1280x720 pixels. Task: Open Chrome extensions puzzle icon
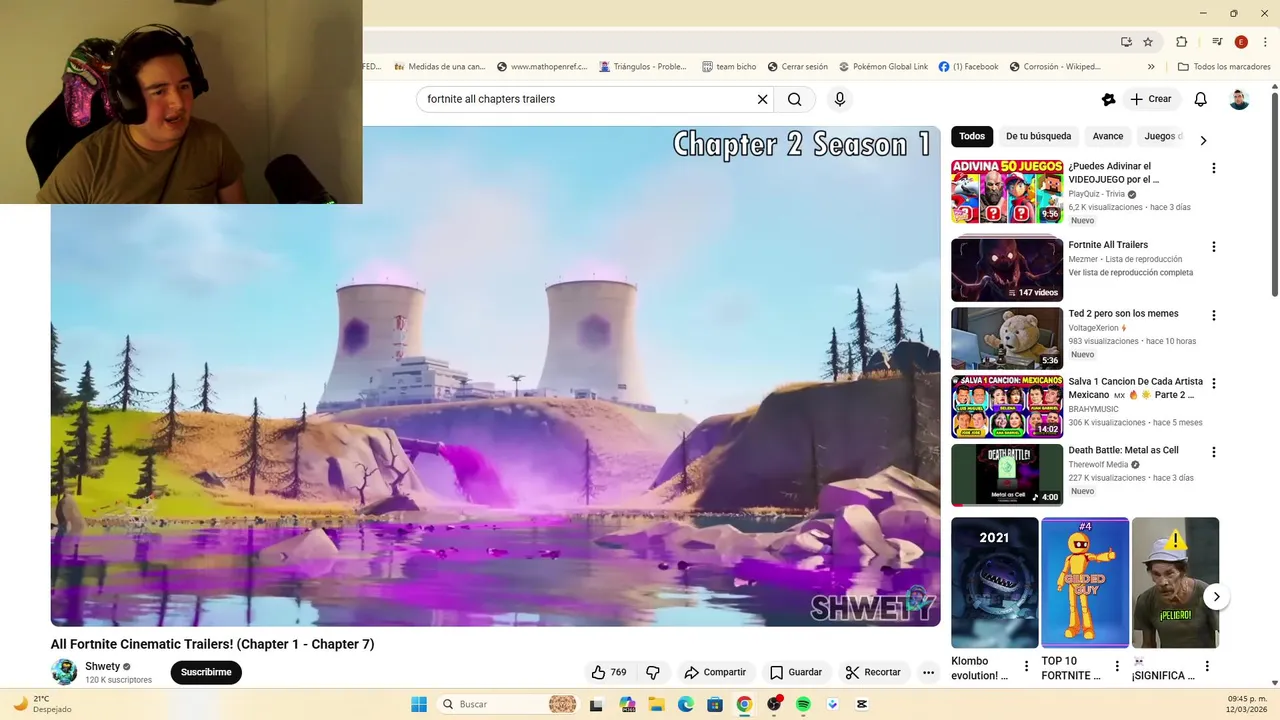pyautogui.click(x=1181, y=42)
